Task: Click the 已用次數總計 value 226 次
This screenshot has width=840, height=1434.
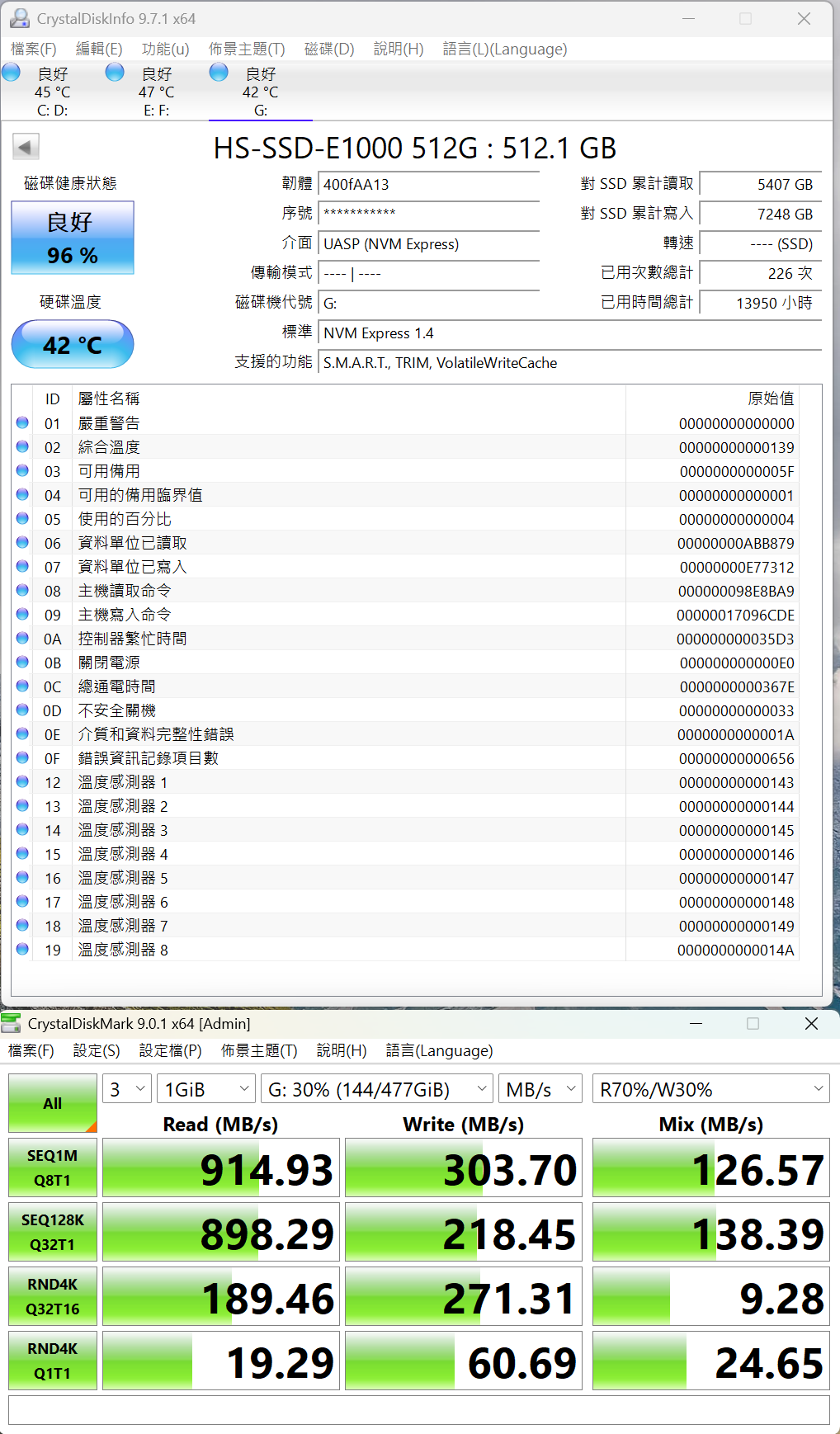Action: pos(761,273)
